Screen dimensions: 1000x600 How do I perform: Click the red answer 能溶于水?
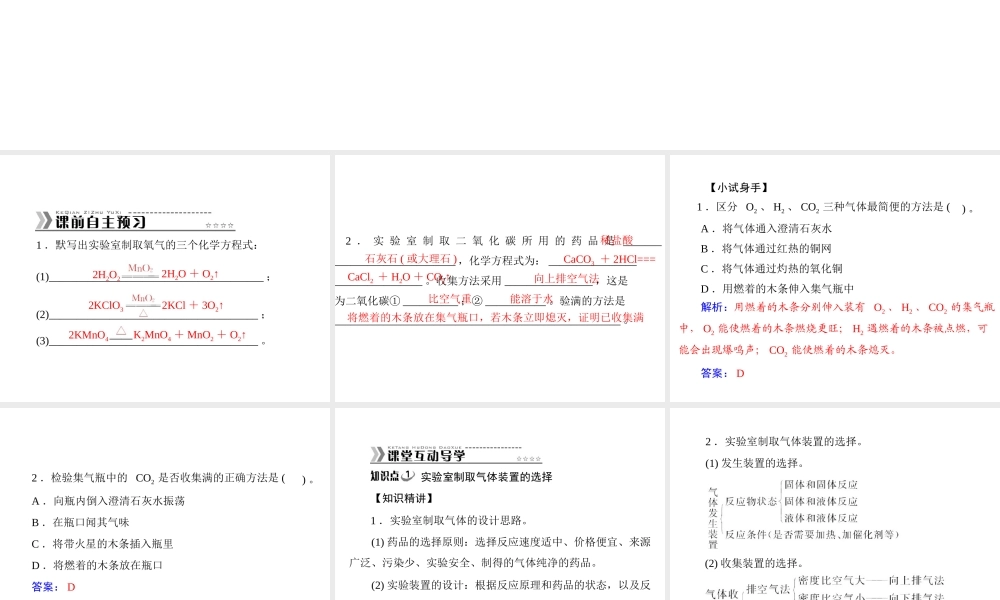[531, 299]
